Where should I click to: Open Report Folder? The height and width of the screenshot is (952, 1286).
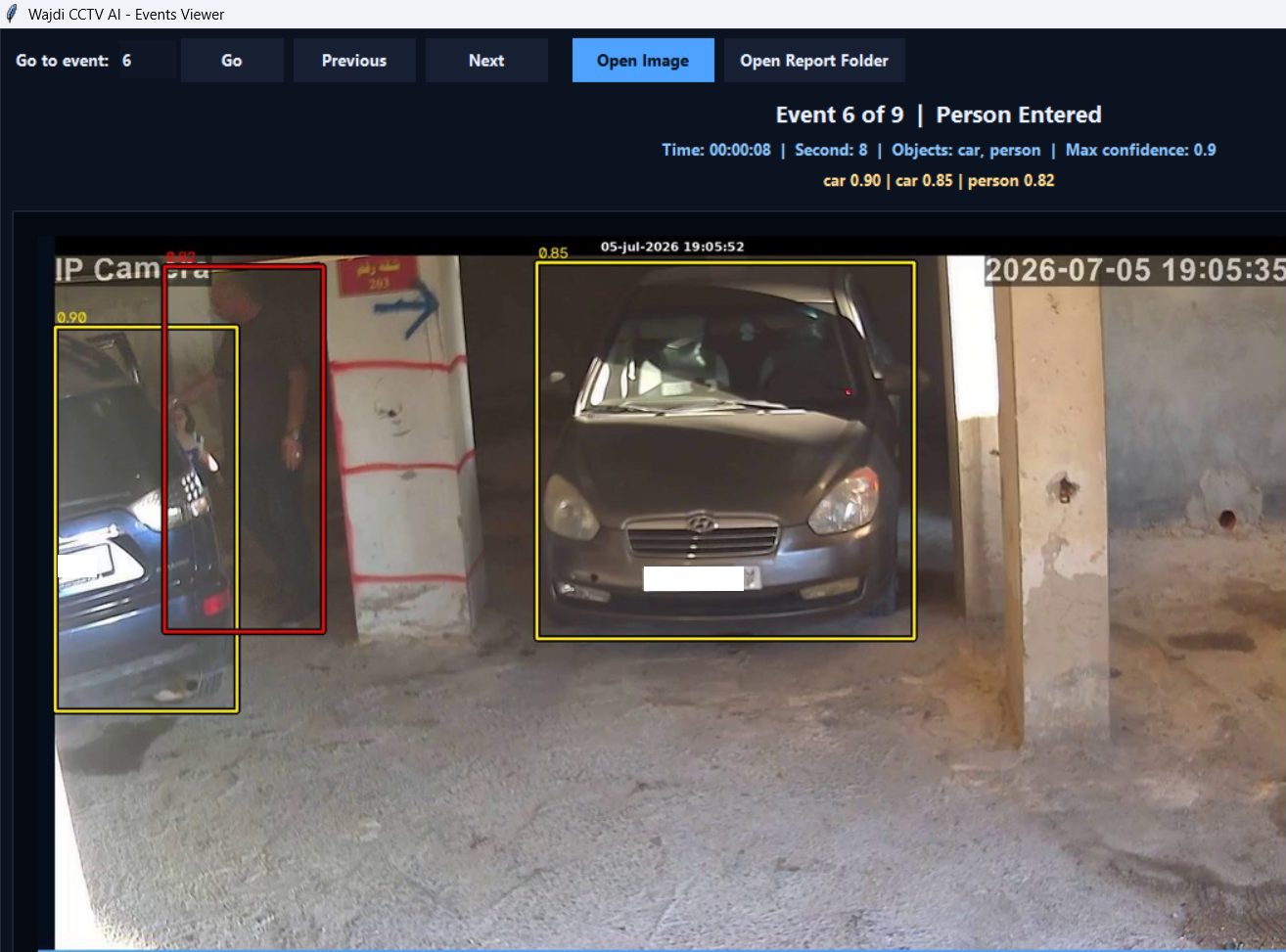pos(814,61)
